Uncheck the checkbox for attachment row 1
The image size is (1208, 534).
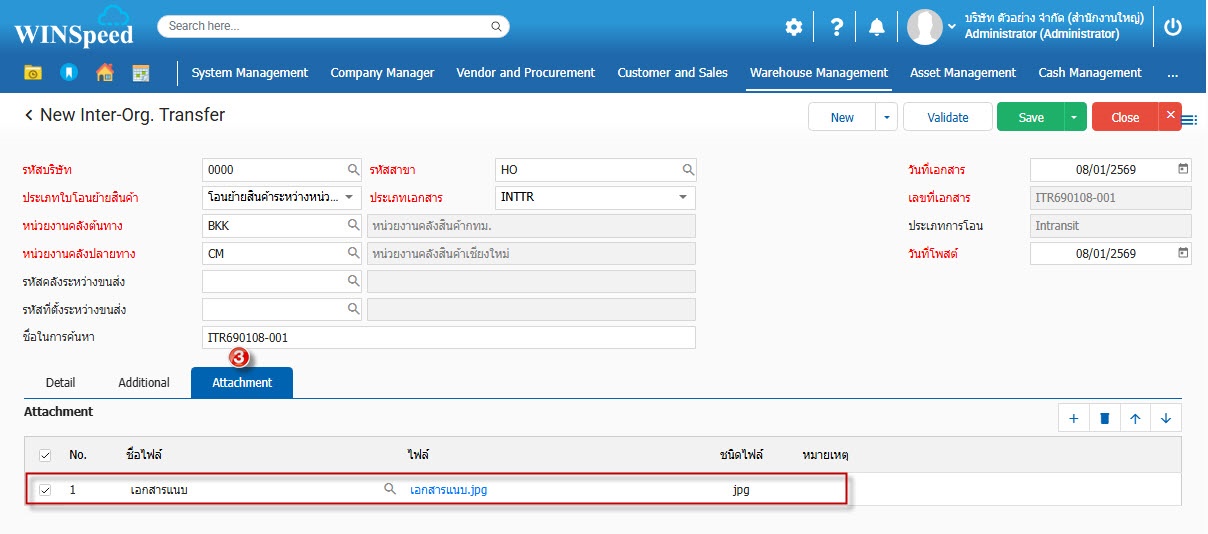(x=45, y=490)
